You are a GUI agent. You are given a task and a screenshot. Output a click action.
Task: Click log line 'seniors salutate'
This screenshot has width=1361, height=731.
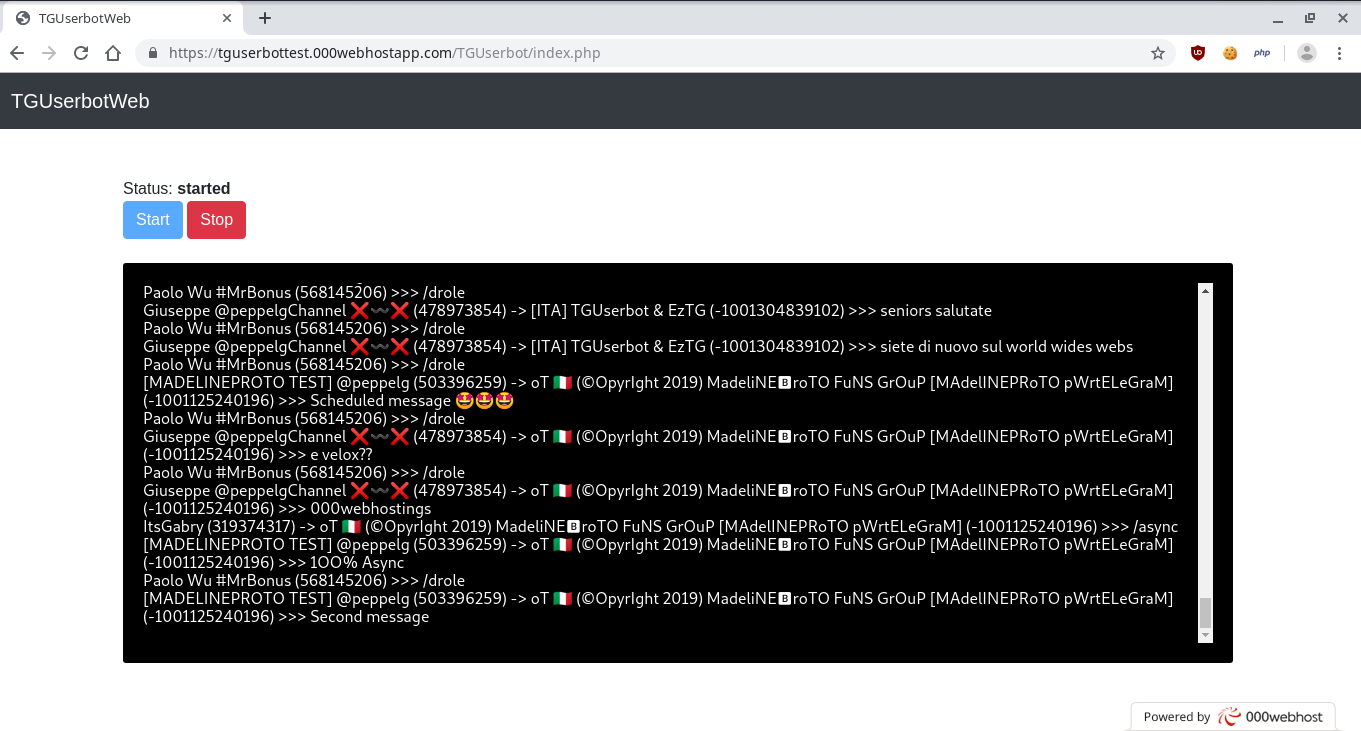tap(568, 310)
